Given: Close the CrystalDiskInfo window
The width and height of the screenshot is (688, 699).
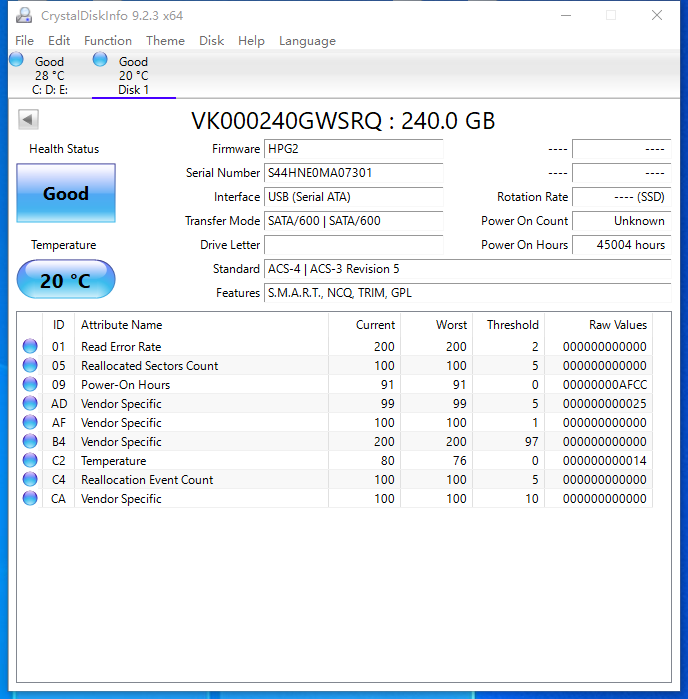Looking at the screenshot, I should 657,16.
